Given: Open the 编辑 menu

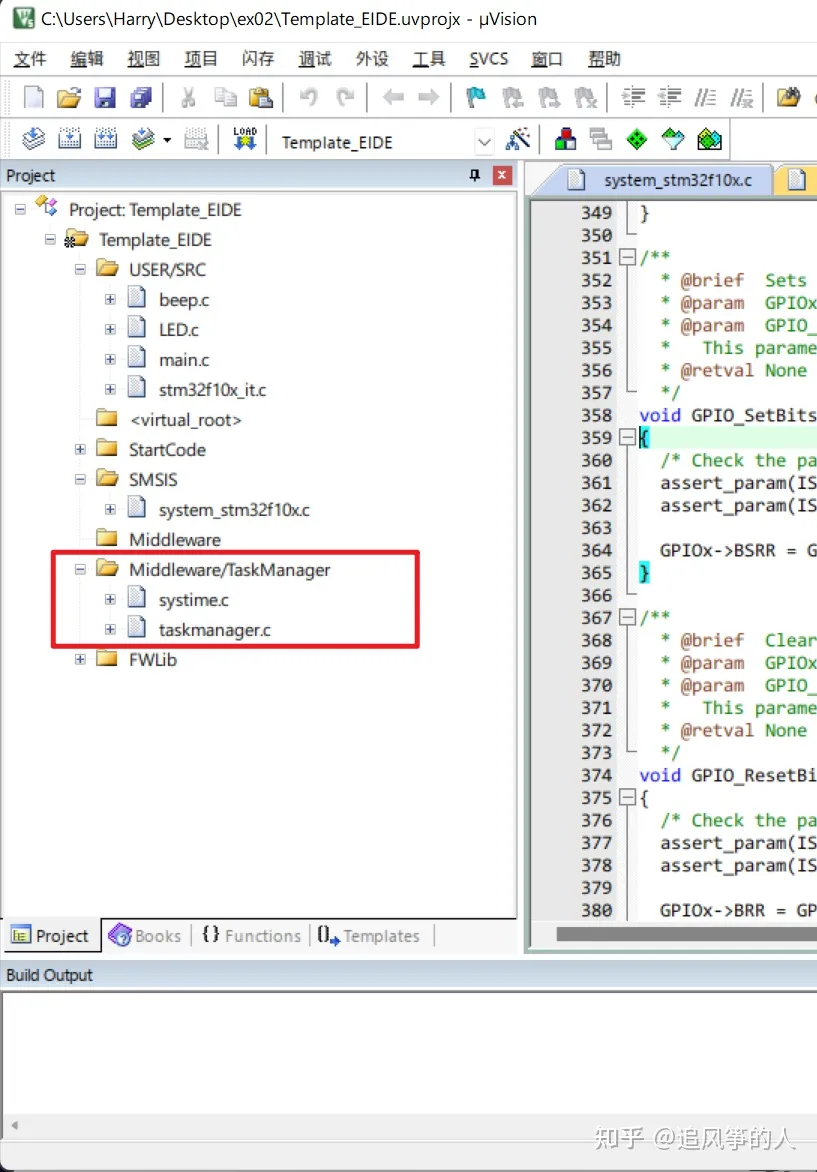Looking at the screenshot, I should (x=87, y=59).
